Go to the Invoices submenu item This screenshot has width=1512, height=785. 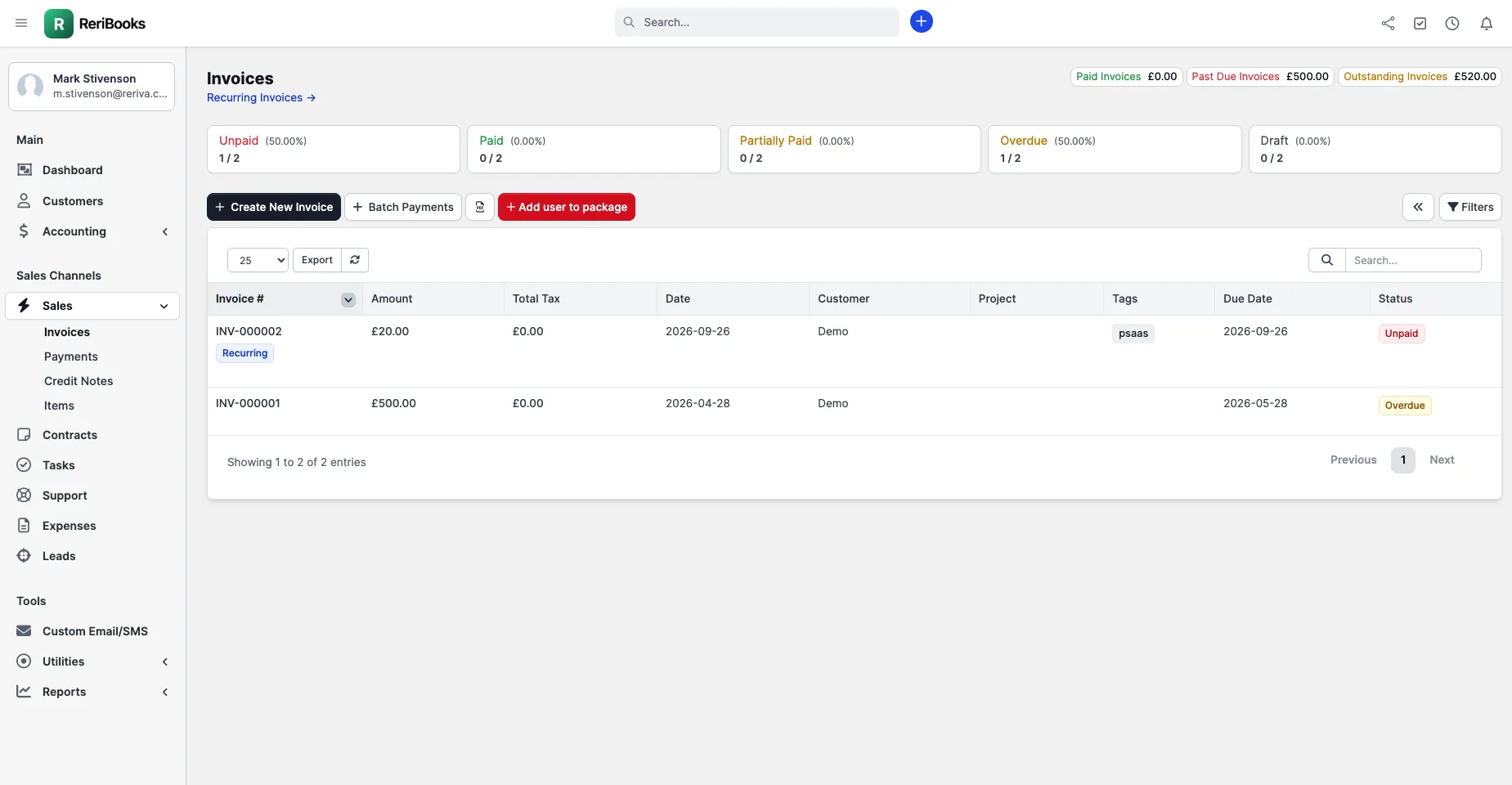67,332
